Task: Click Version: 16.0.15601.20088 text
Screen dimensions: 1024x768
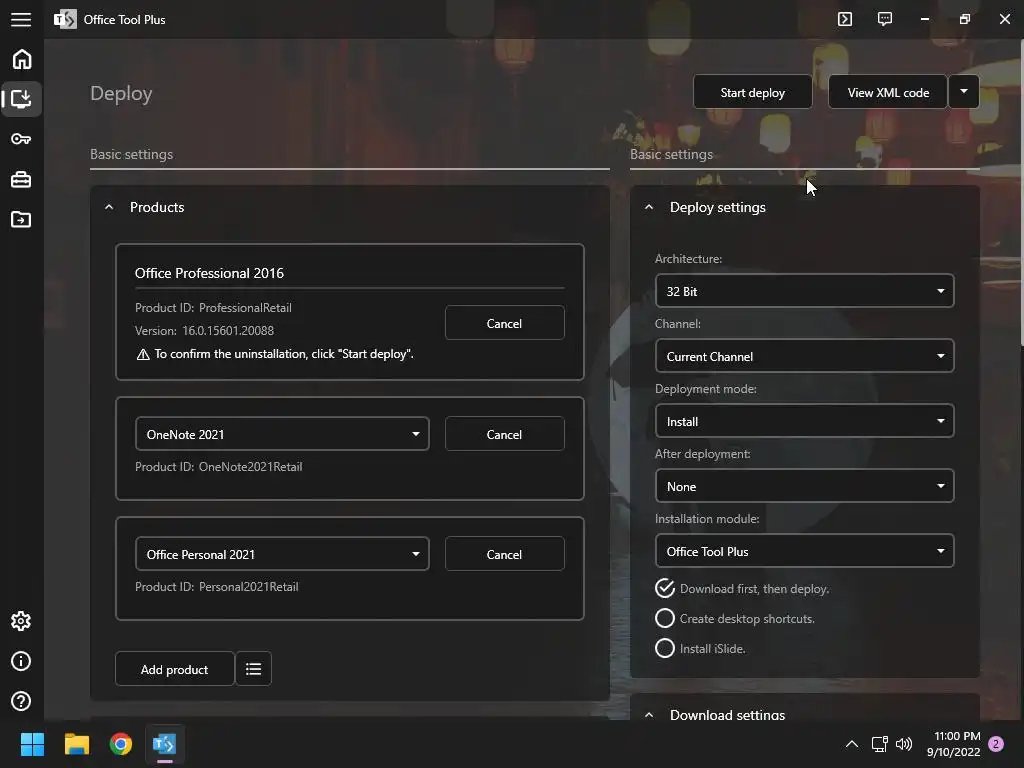Action: 204,330
